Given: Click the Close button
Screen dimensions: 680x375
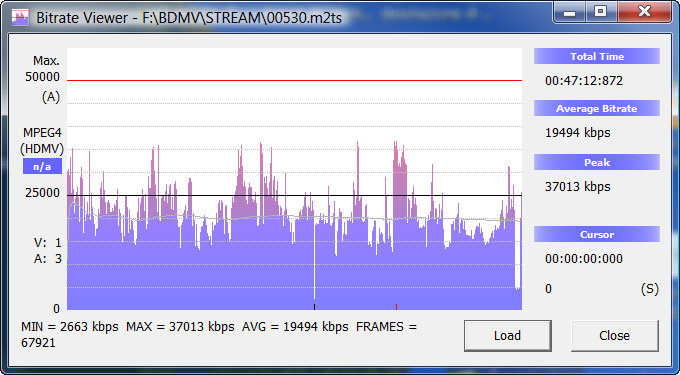Looking at the screenshot, I should (614, 336).
